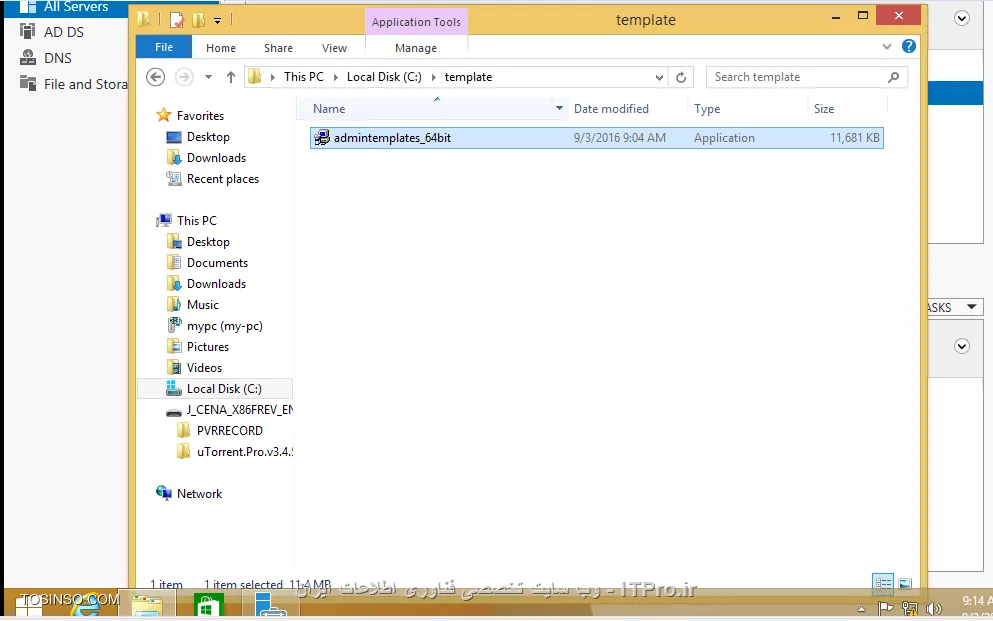The width and height of the screenshot is (993, 621).
Task: Go back with the Back arrow button
Action: point(156,77)
